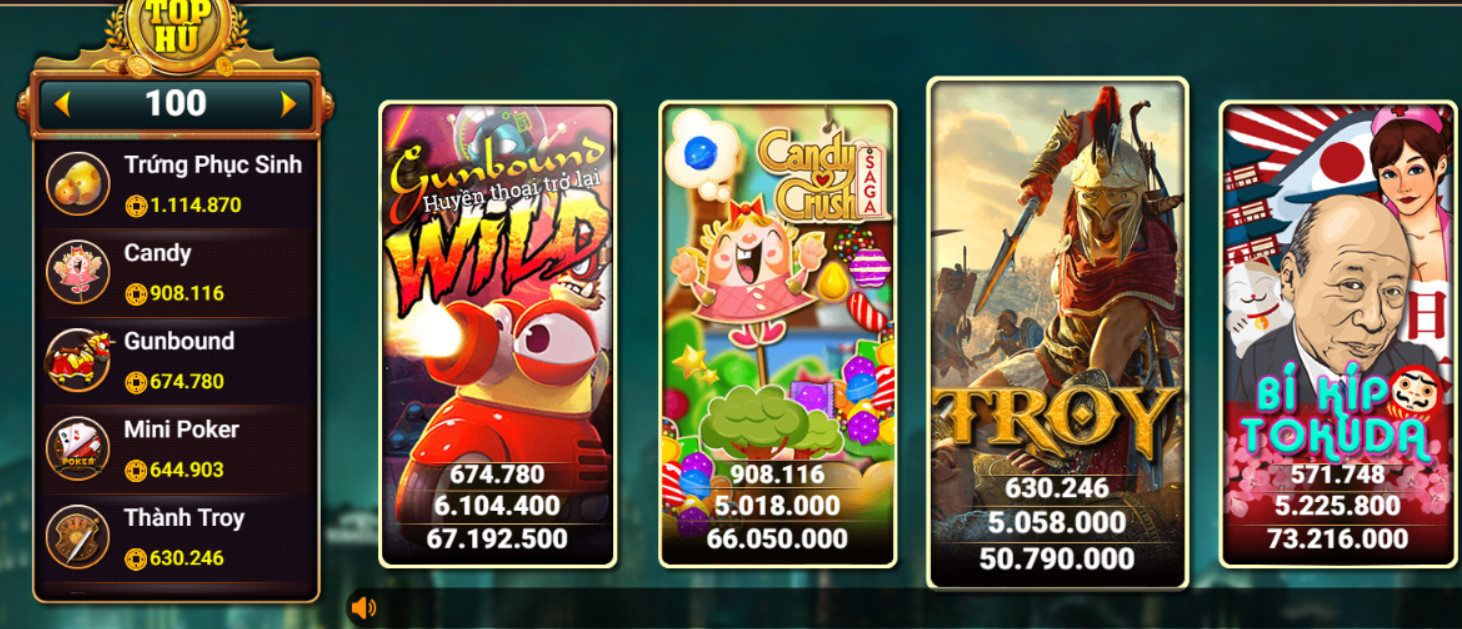Open the Gunbound Wild game card
This screenshot has height=629, width=1462.
(x=498, y=334)
